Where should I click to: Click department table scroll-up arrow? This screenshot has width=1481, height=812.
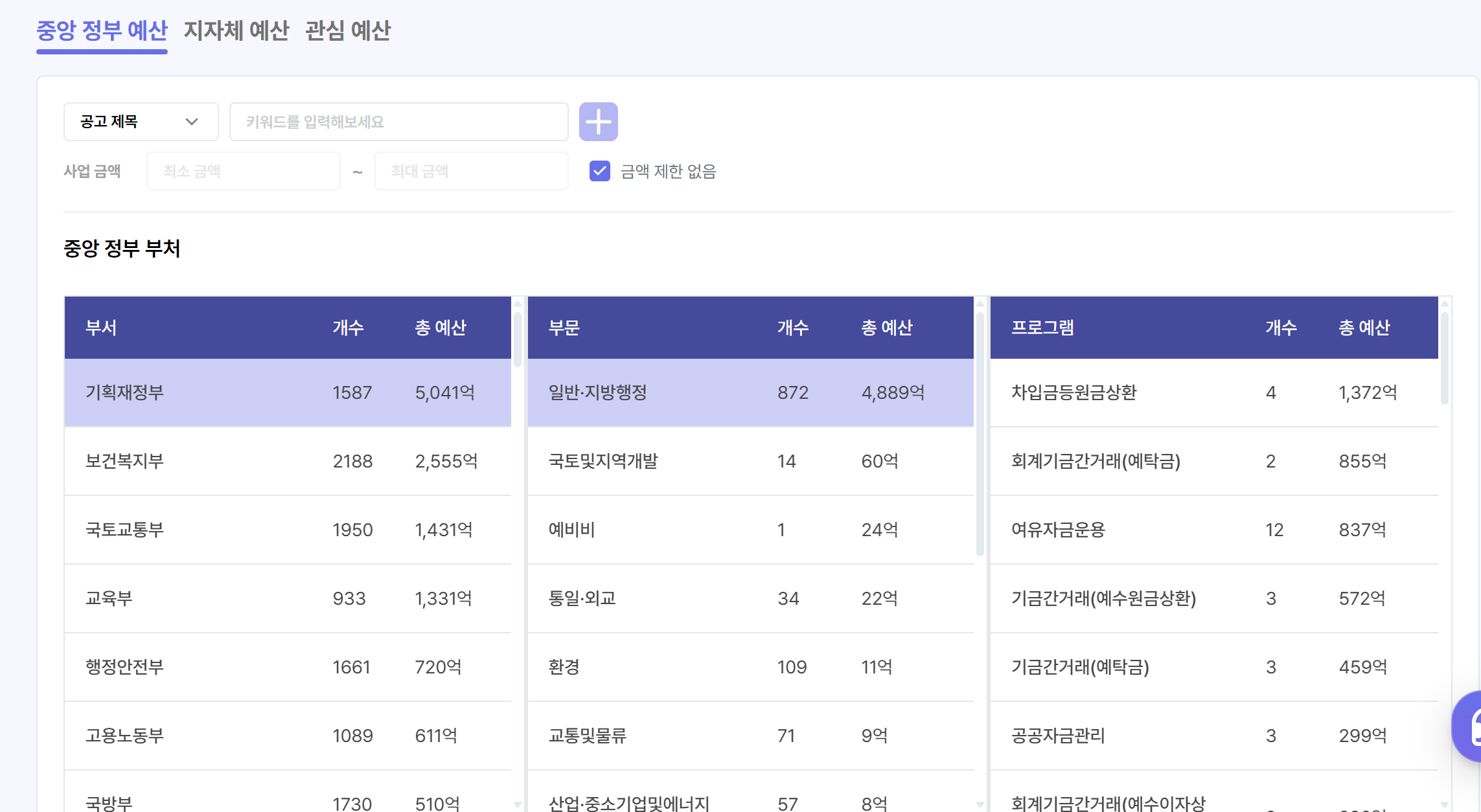(x=518, y=303)
